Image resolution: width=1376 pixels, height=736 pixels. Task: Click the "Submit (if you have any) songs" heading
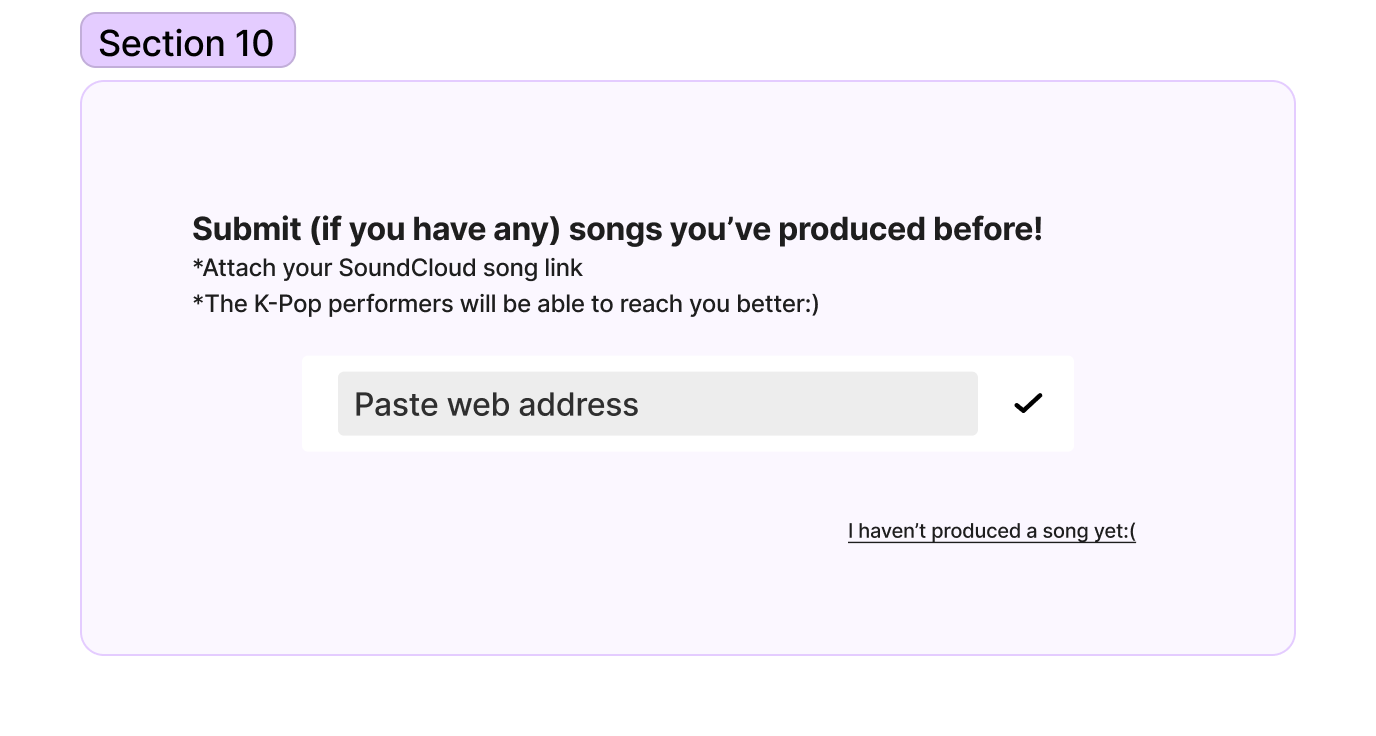tap(616, 229)
